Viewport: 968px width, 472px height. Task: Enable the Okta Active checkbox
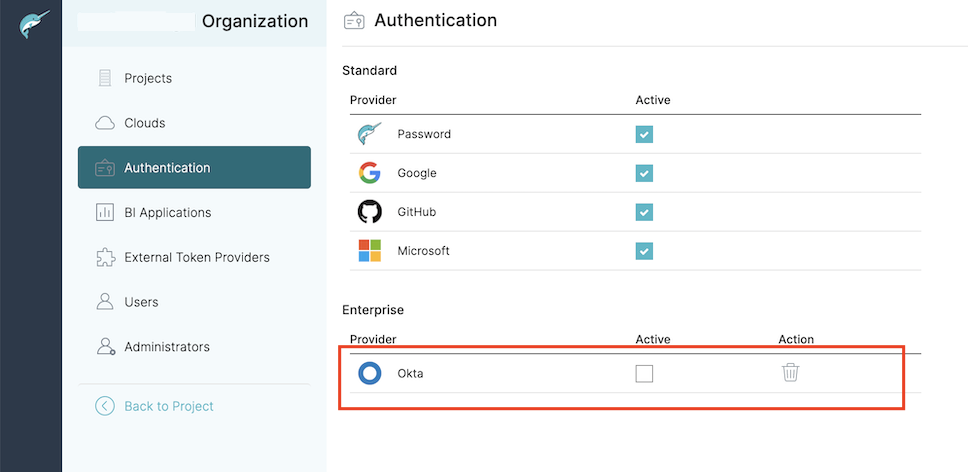[644, 373]
